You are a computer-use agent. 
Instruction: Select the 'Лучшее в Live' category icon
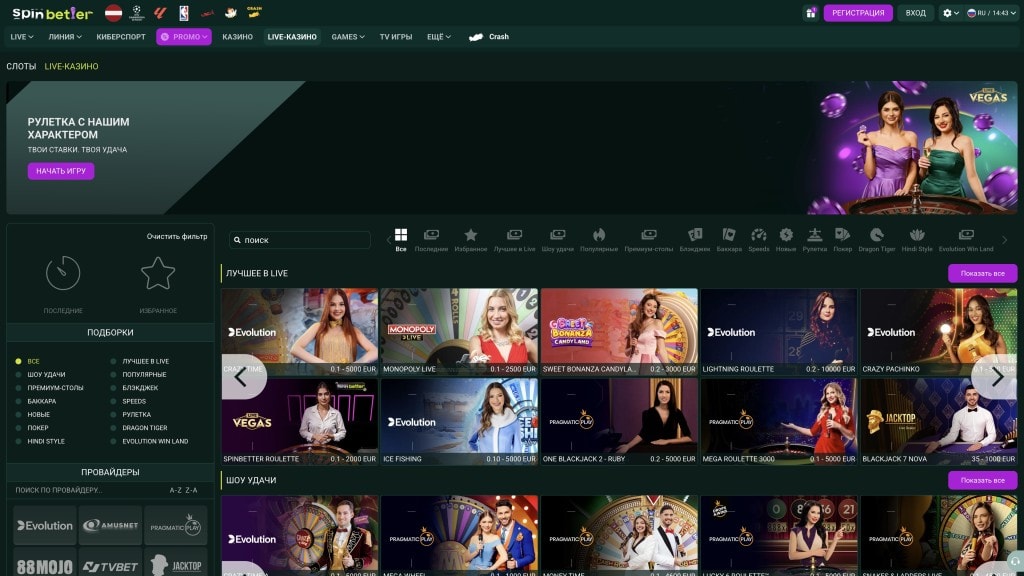[515, 240]
